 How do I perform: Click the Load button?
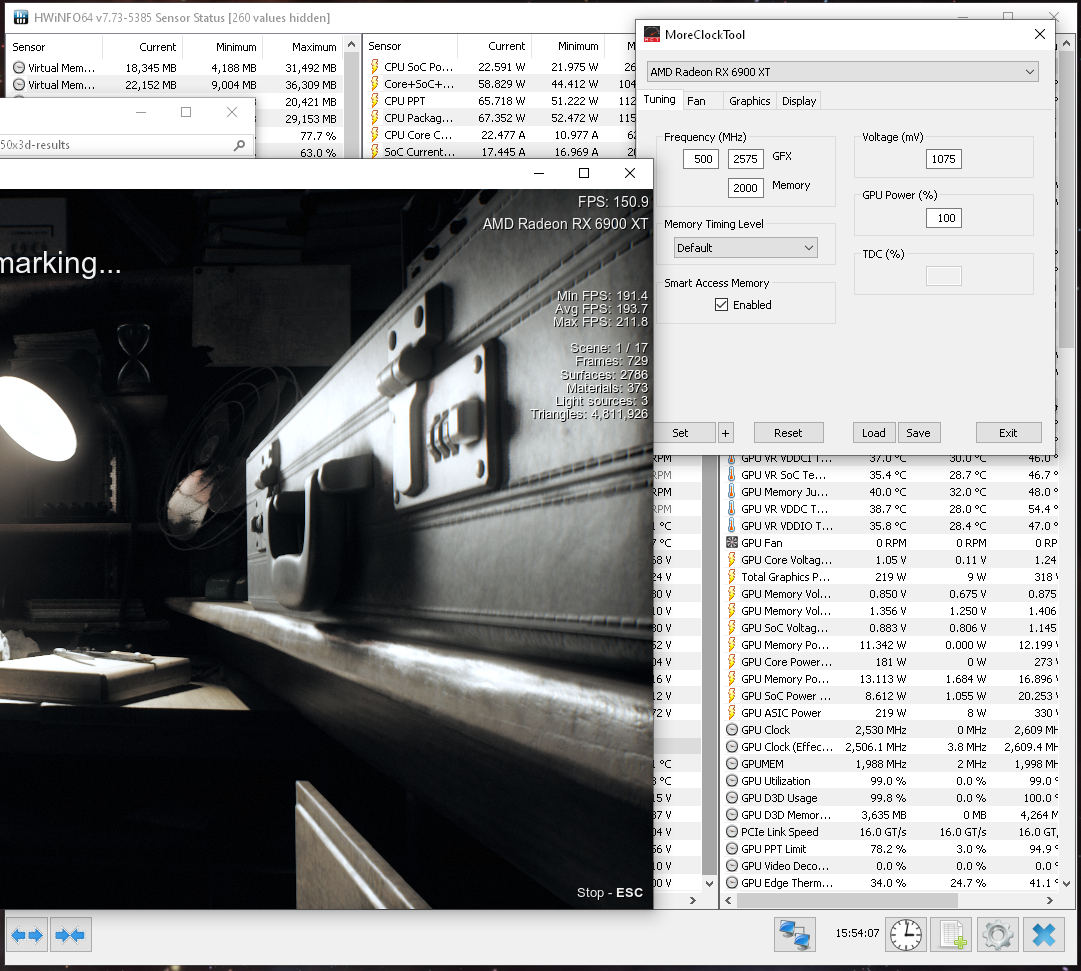point(873,433)
